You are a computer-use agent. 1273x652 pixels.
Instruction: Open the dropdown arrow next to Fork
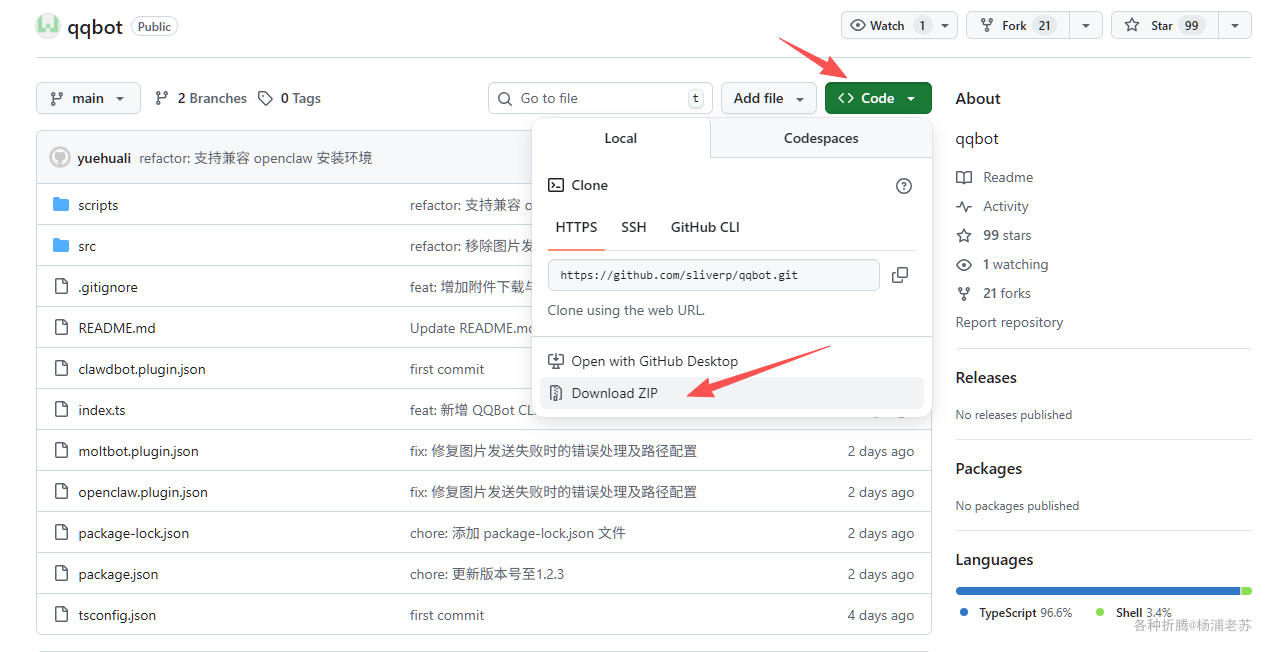(1086, 26)
